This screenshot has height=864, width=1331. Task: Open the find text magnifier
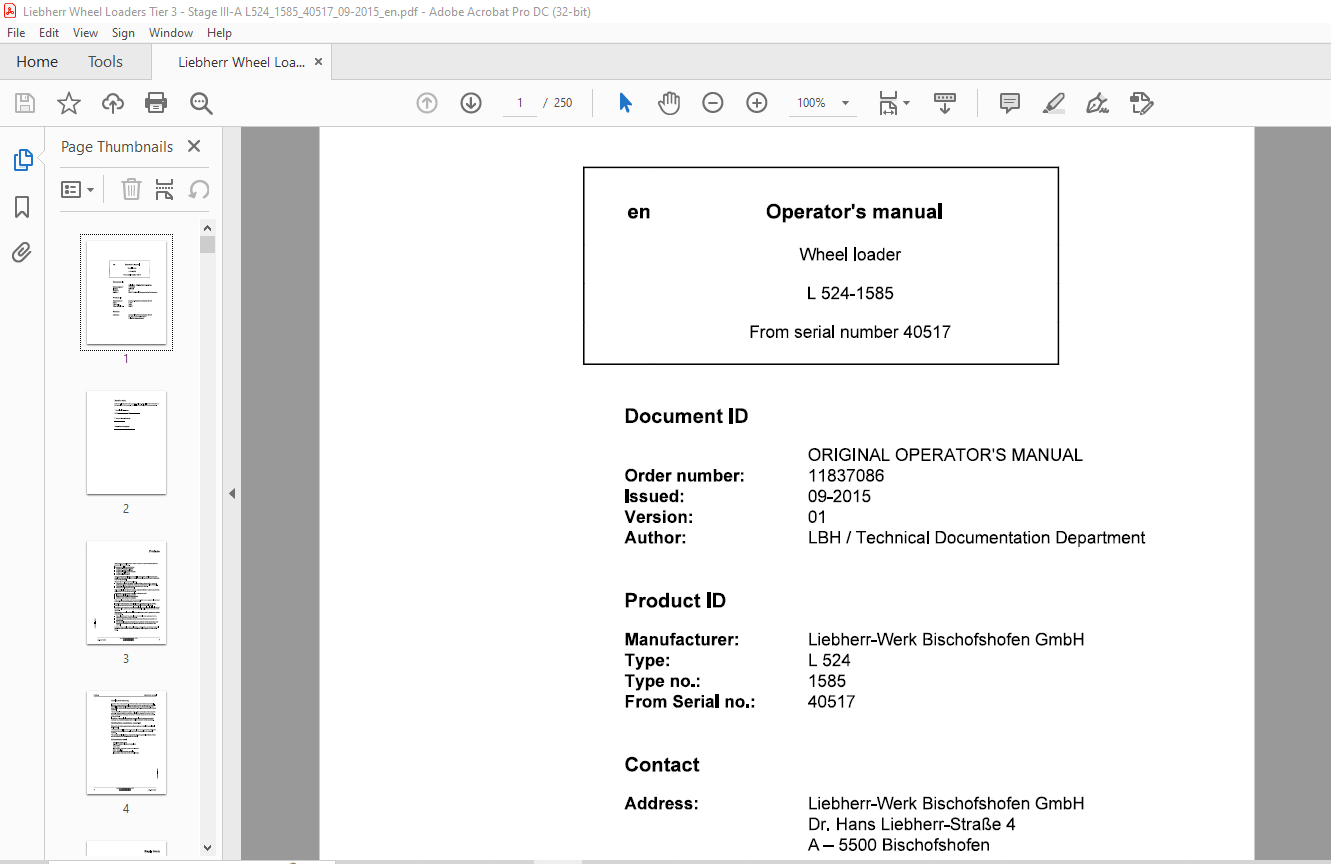[x=201, y=103]
